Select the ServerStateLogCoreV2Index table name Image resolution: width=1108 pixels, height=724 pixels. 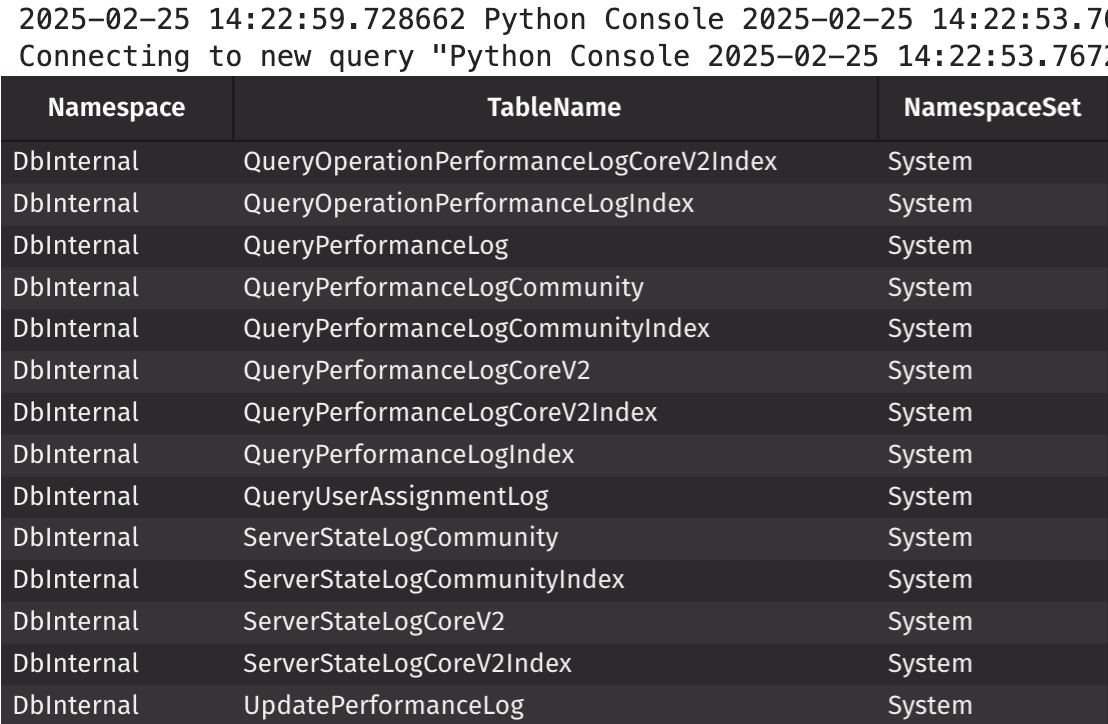point(408,664)
